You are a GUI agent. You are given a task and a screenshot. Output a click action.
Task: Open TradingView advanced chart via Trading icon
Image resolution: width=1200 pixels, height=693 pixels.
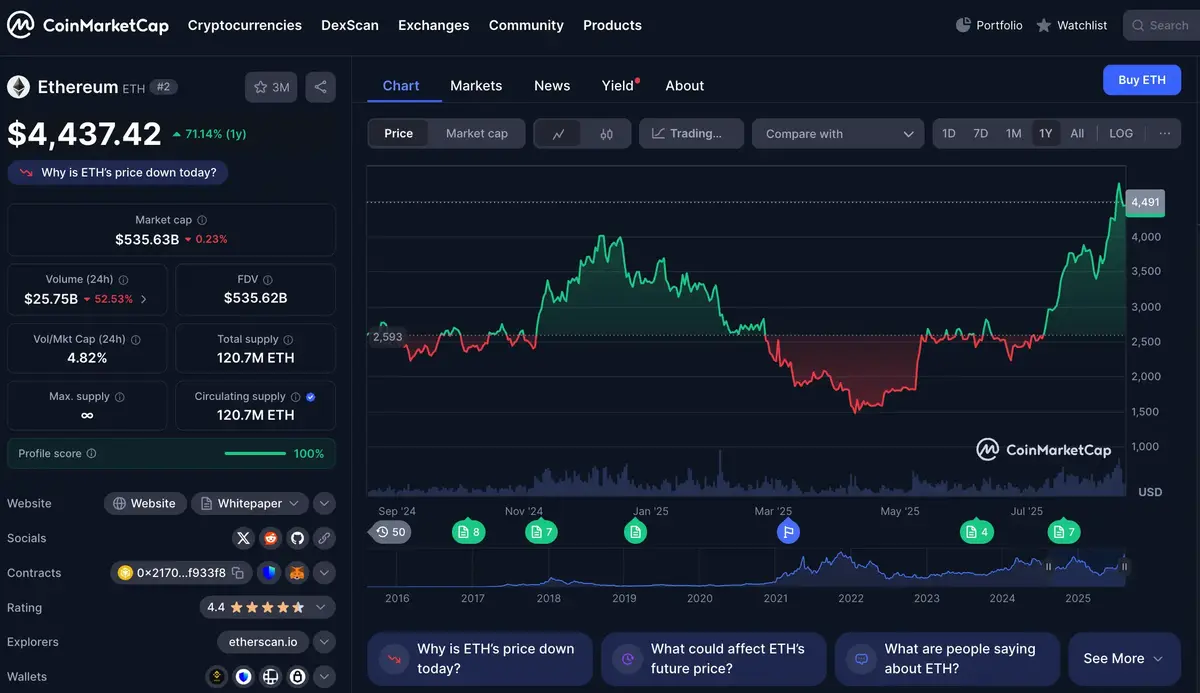[x=690, y=133]
